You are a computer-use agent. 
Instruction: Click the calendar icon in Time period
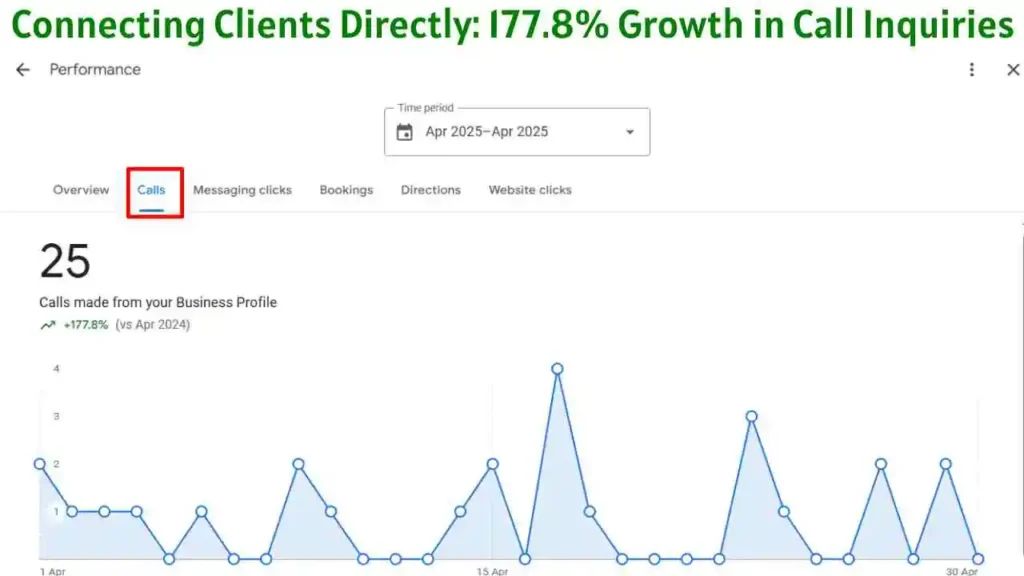[405, 132]
